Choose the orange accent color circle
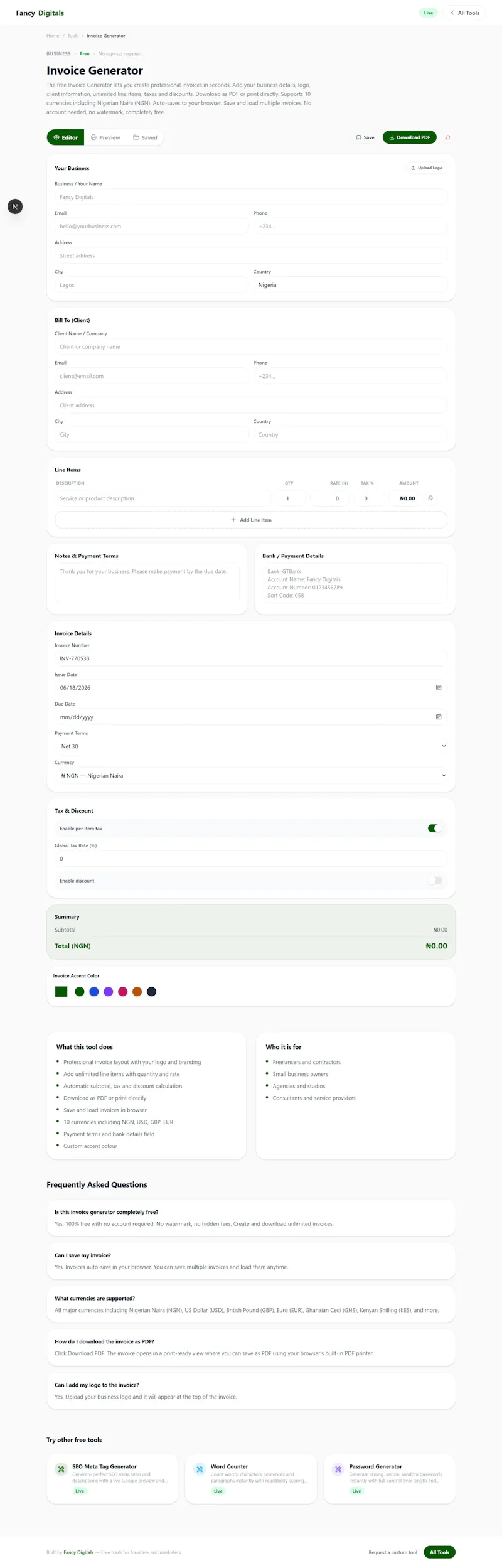The height and width of the screenshot is (1568, 502). (x=137, y=992)
